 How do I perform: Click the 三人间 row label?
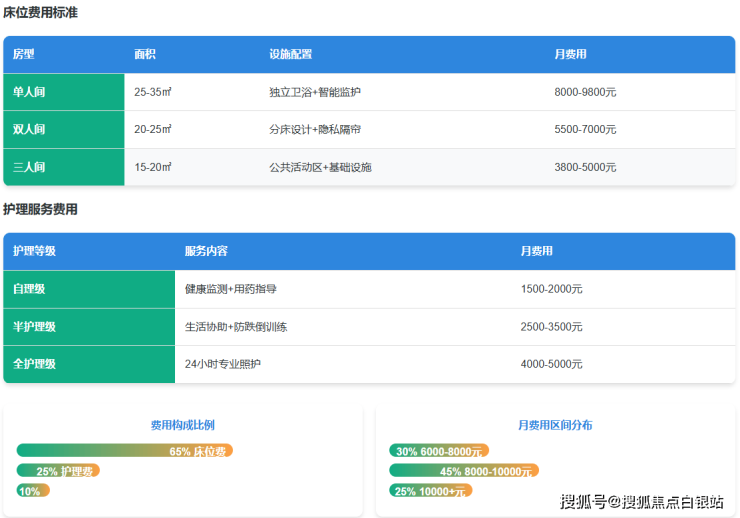(29, 167)
